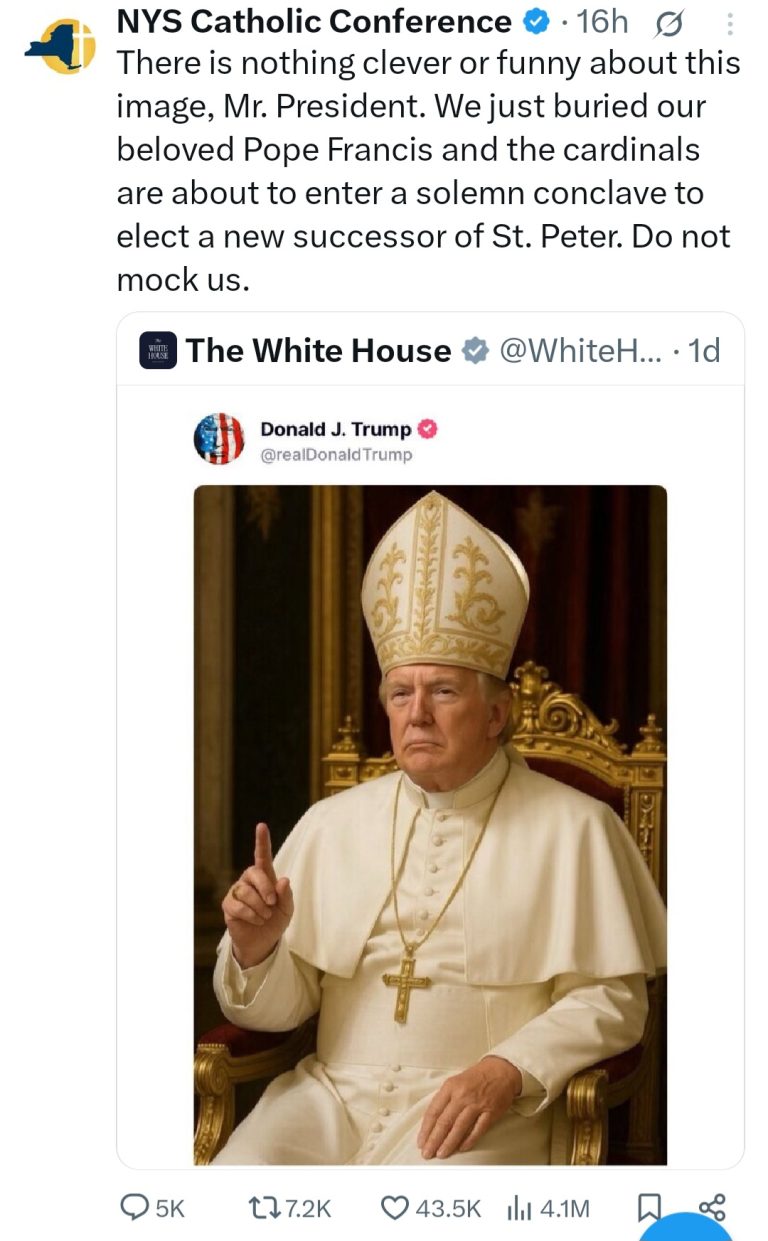Screen dimensions: 768x1241
Task: Tap the blue floating compose button
Action: [686, 1228]
